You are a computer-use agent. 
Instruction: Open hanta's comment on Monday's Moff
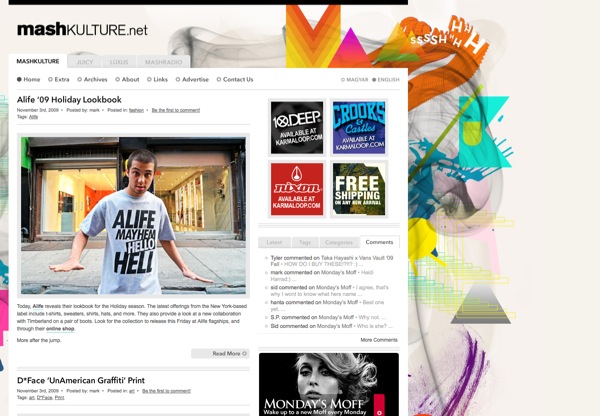(327, 305)
